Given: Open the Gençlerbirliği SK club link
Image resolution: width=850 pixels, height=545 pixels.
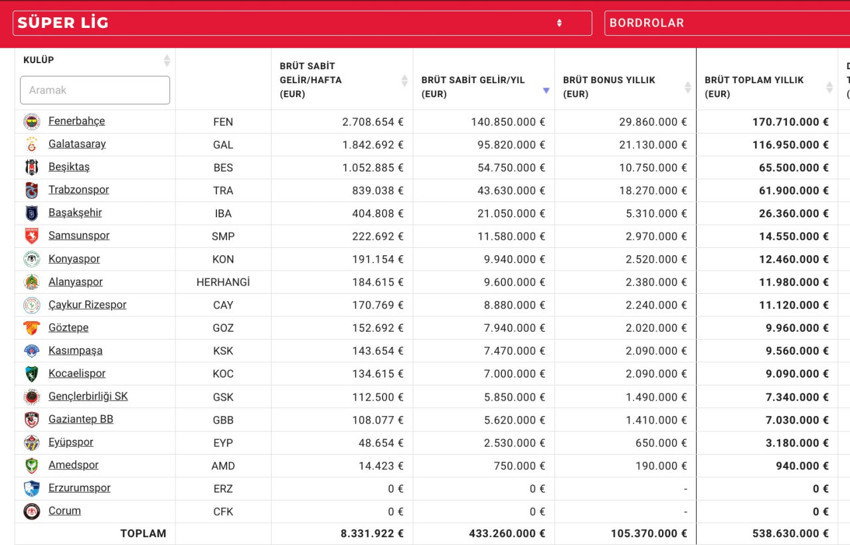Looking at the screenshot, I should (x=88, y=396).
